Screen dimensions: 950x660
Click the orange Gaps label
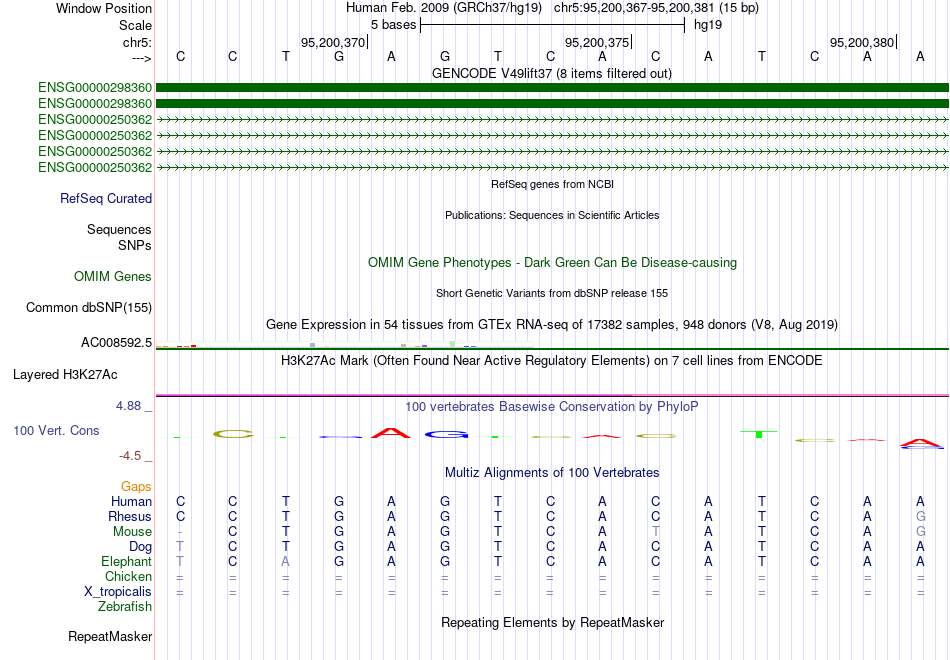(136, 487)
